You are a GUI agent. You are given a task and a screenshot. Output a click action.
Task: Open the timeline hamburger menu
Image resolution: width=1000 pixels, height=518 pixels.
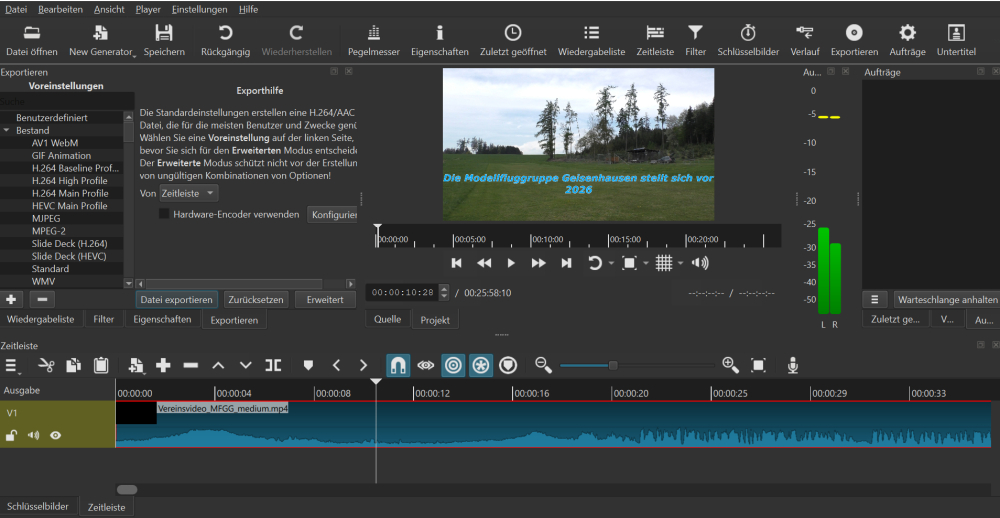11,366
